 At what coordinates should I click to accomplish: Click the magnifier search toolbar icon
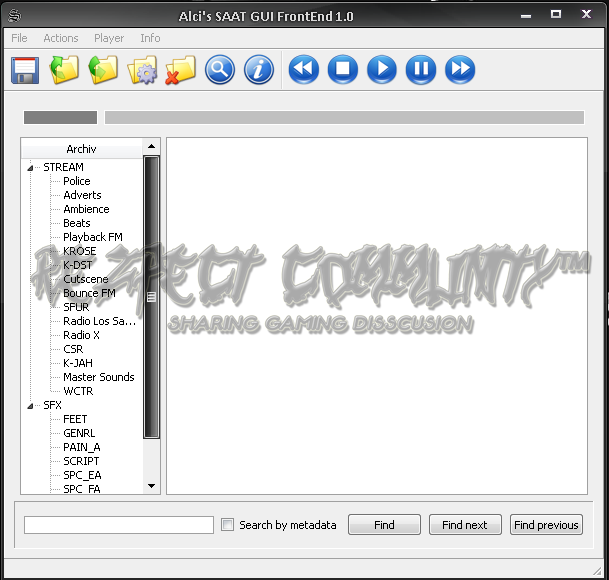click(220, 70)
